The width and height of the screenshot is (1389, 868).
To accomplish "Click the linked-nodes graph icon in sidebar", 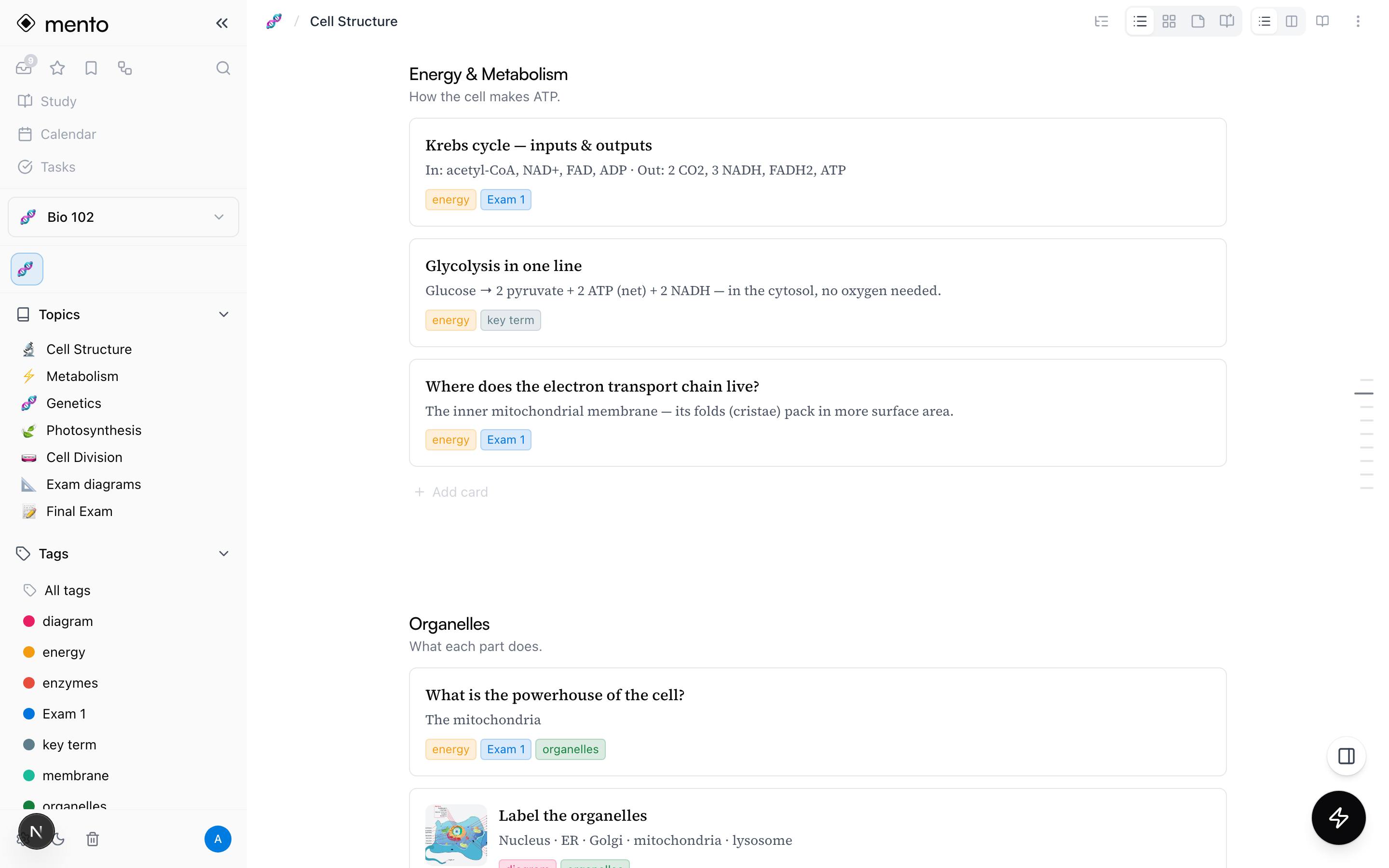I will [x=124, y=68].
